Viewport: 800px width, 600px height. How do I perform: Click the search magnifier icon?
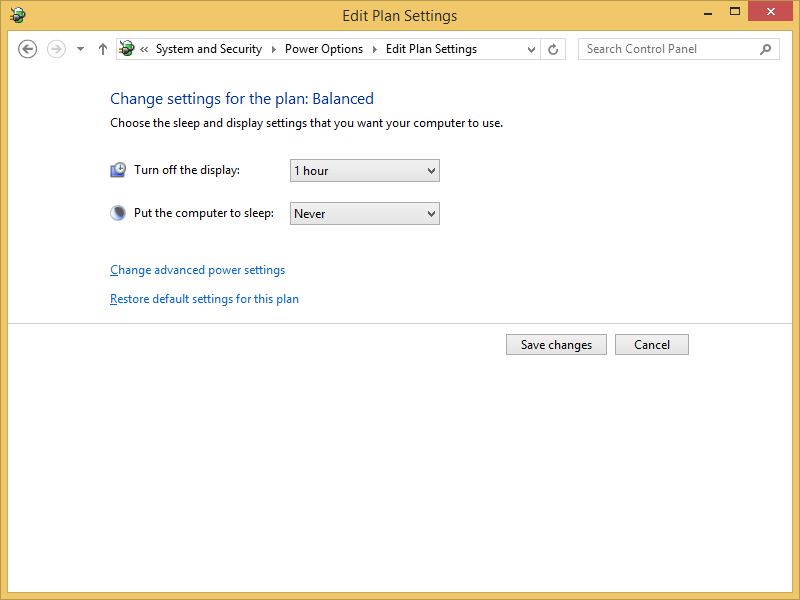(x=765, y=49)
